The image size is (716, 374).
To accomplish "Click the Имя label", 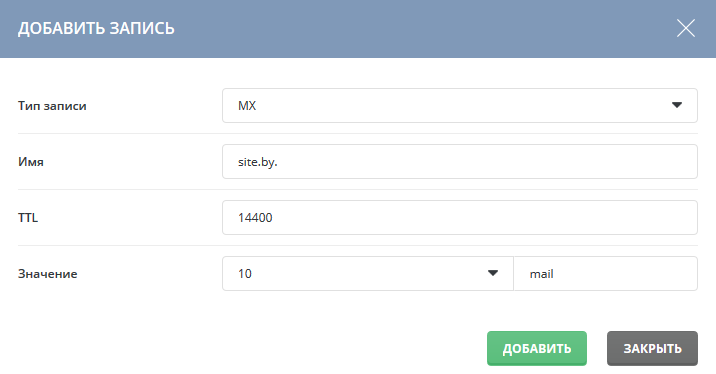I will click(31, 162).
